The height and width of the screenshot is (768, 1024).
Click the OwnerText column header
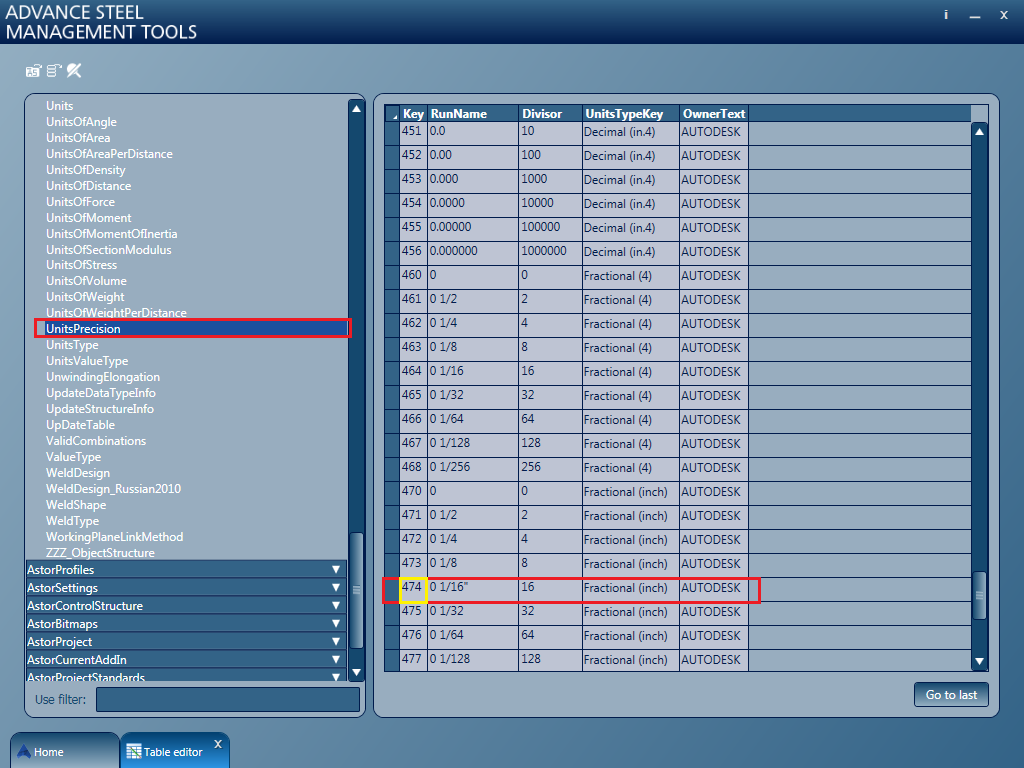click(714, 114)
